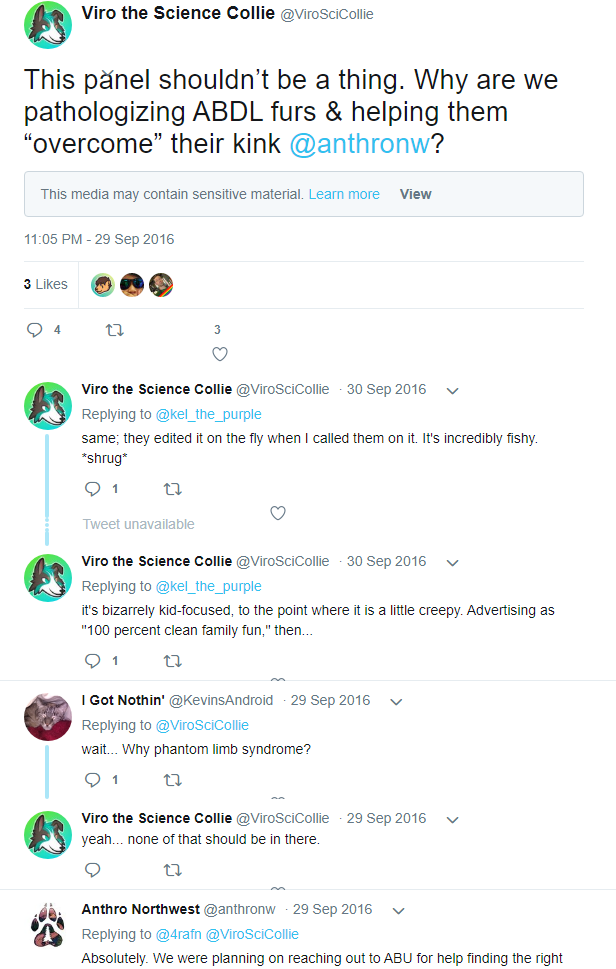Reply to the phantom limb syndrome tweet
Screen dimensions: 616x969
pos(93,779)
